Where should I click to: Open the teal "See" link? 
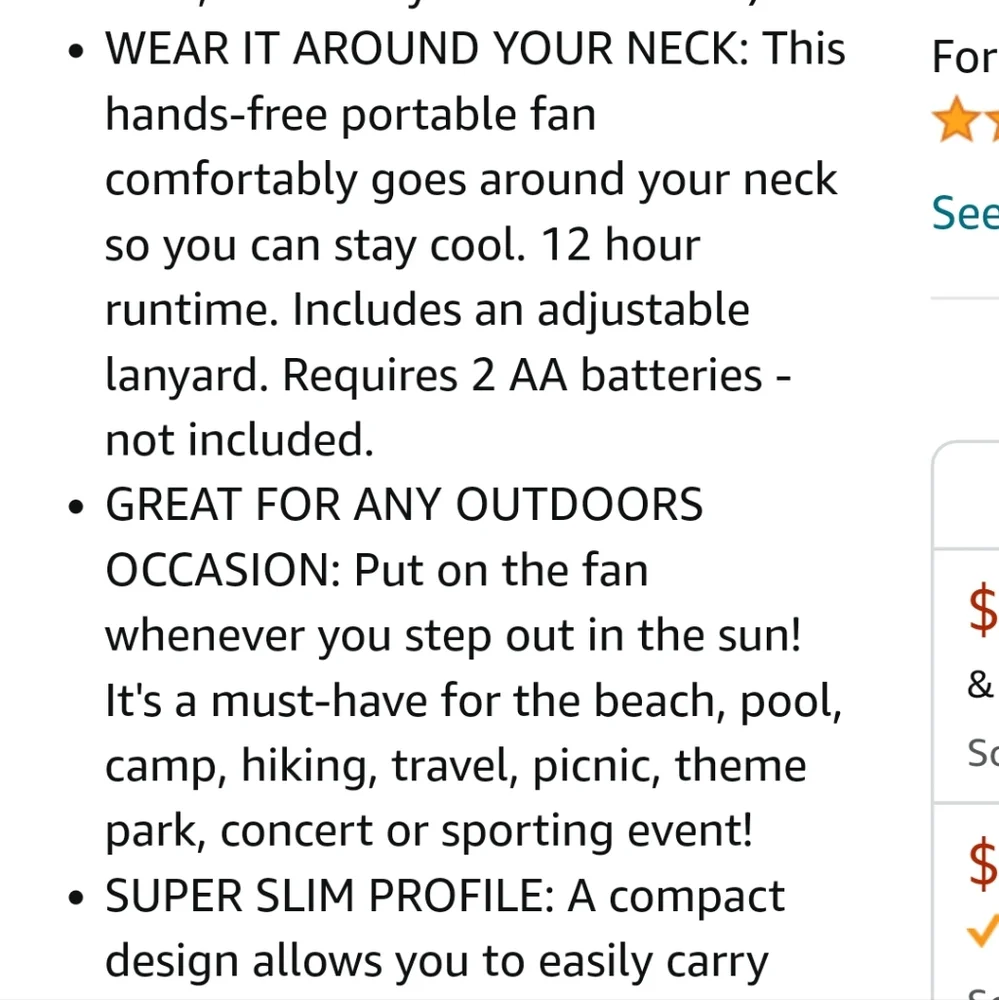(x=966, y=212)
